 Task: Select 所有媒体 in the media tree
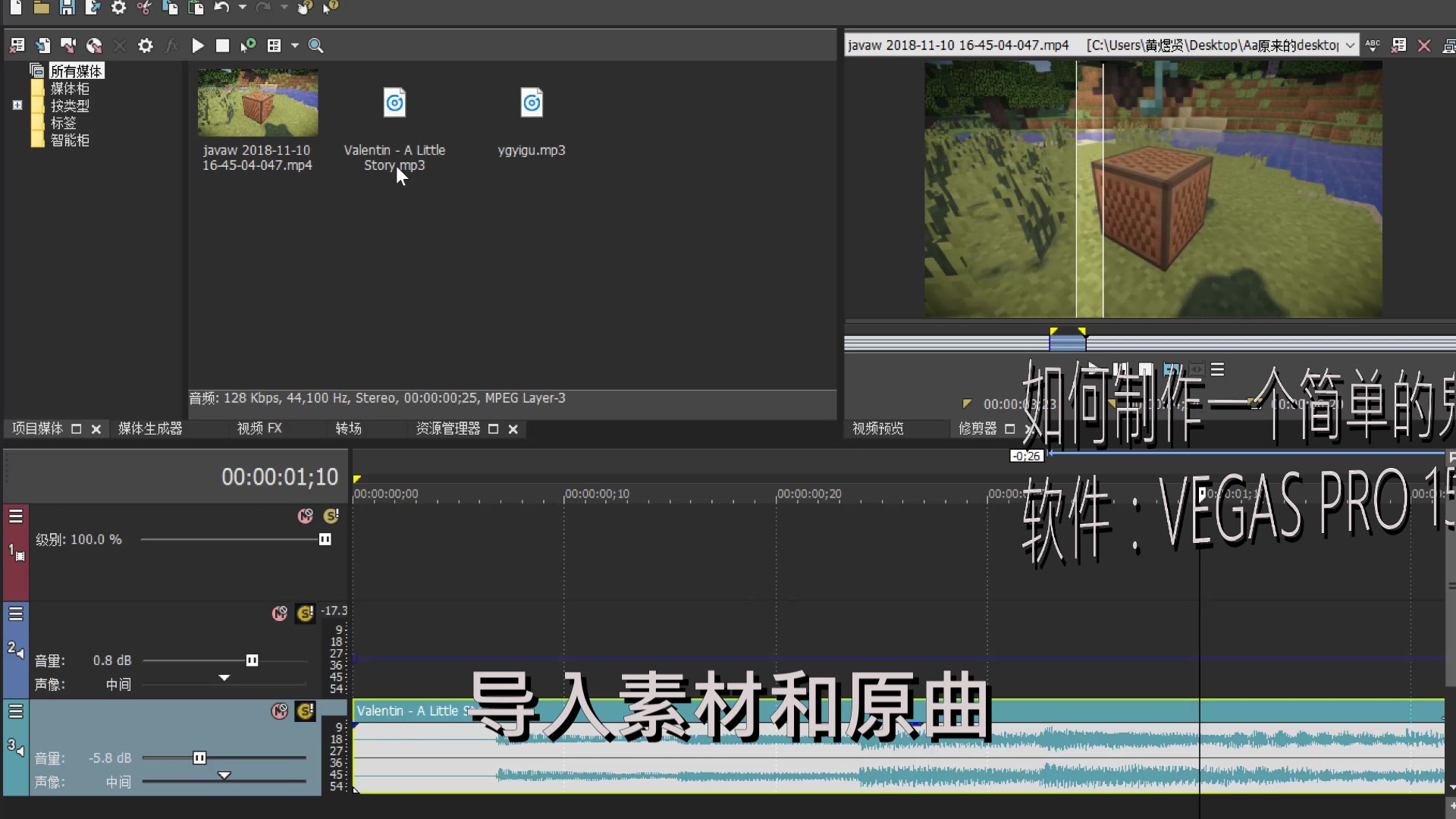pyautogui.click(x=76, y=71)
